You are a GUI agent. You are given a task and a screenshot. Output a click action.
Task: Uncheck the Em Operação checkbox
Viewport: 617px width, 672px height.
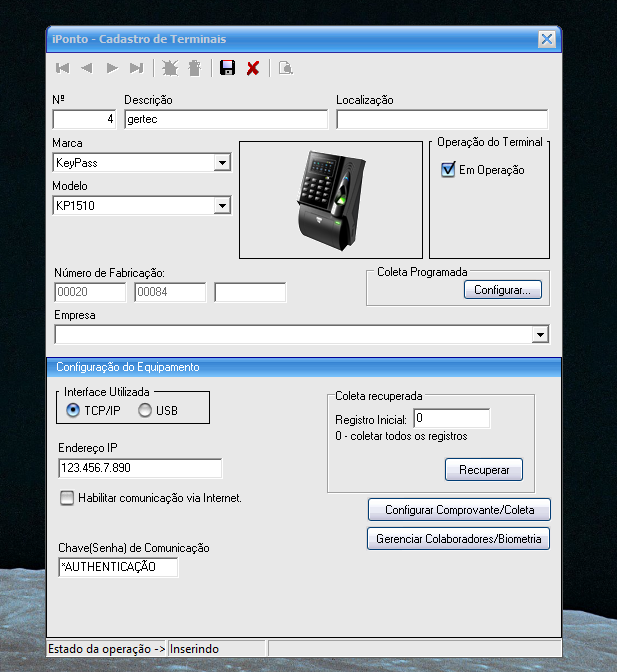(x=448, y=170)
